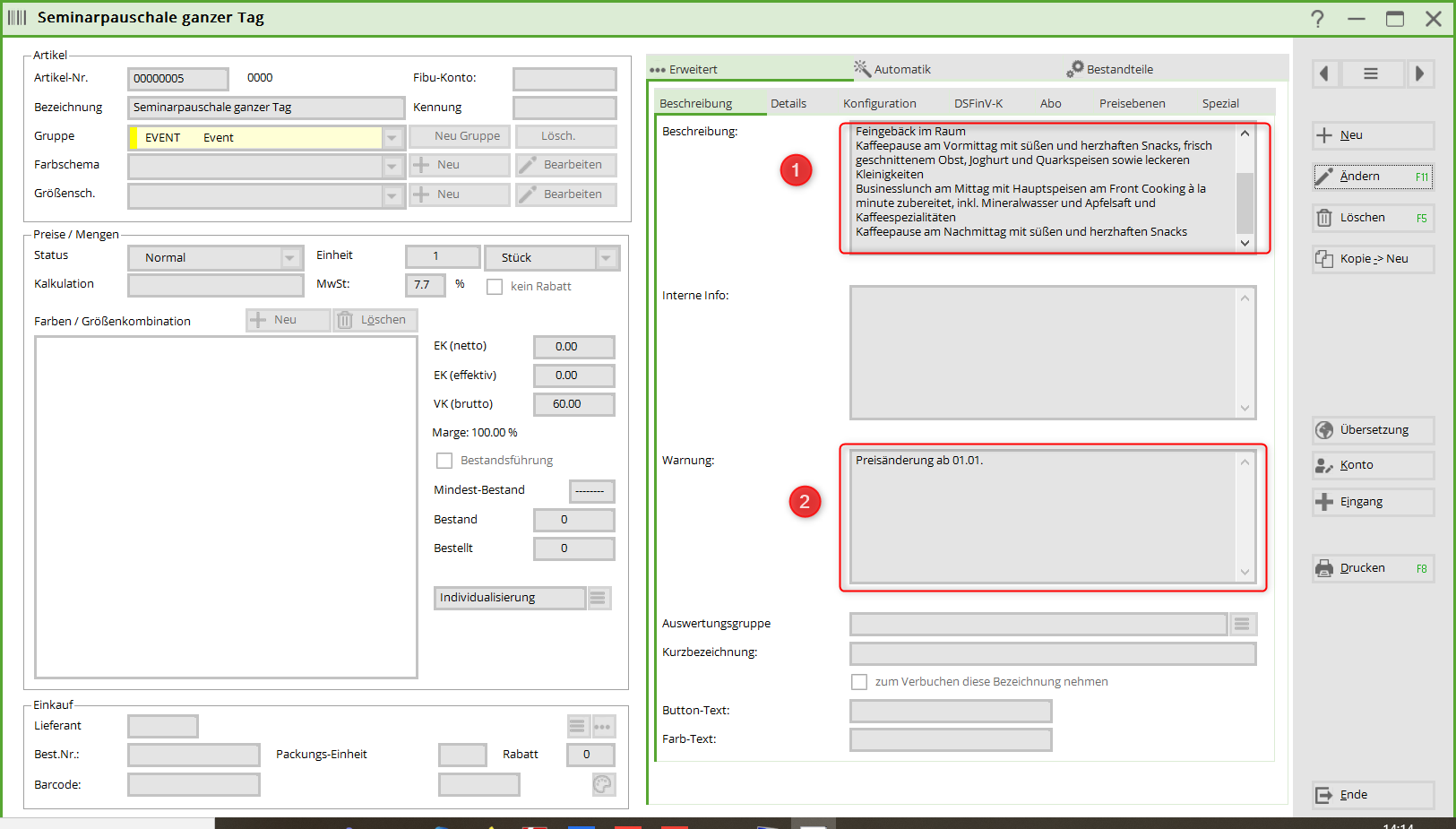
Task: Toggle the Bestandsführung checkbox
Action: pos(444,461)
